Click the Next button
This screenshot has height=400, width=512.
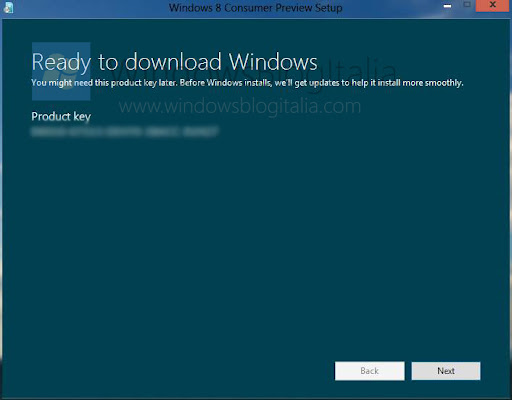tap(446, 371)
